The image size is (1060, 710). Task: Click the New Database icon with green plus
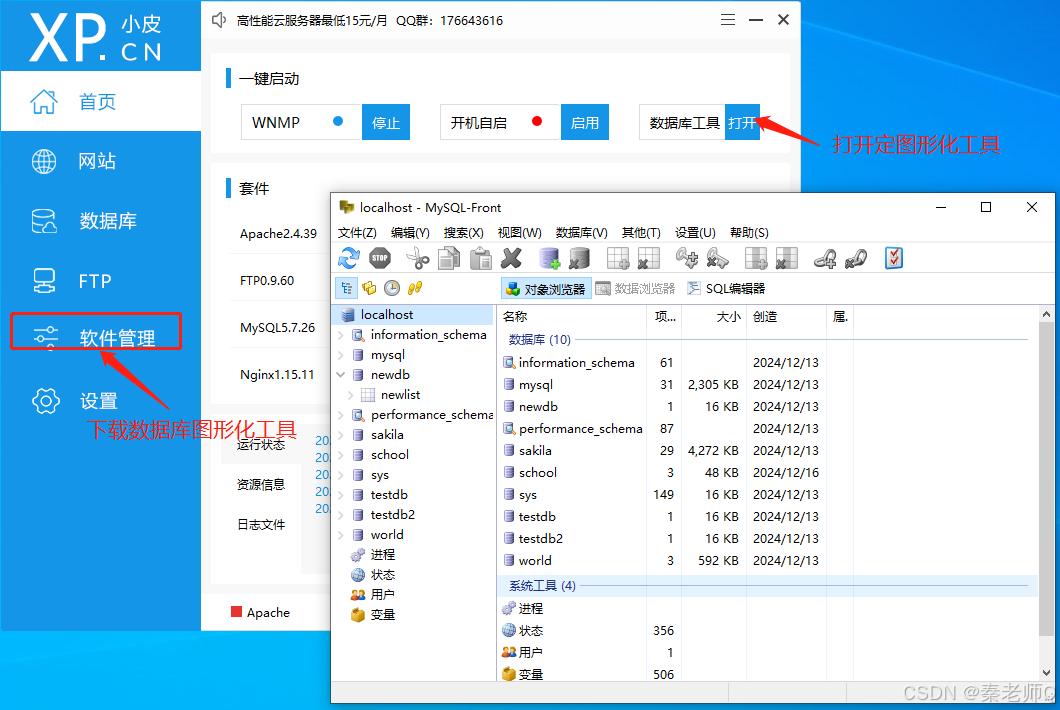coord(549,258)
